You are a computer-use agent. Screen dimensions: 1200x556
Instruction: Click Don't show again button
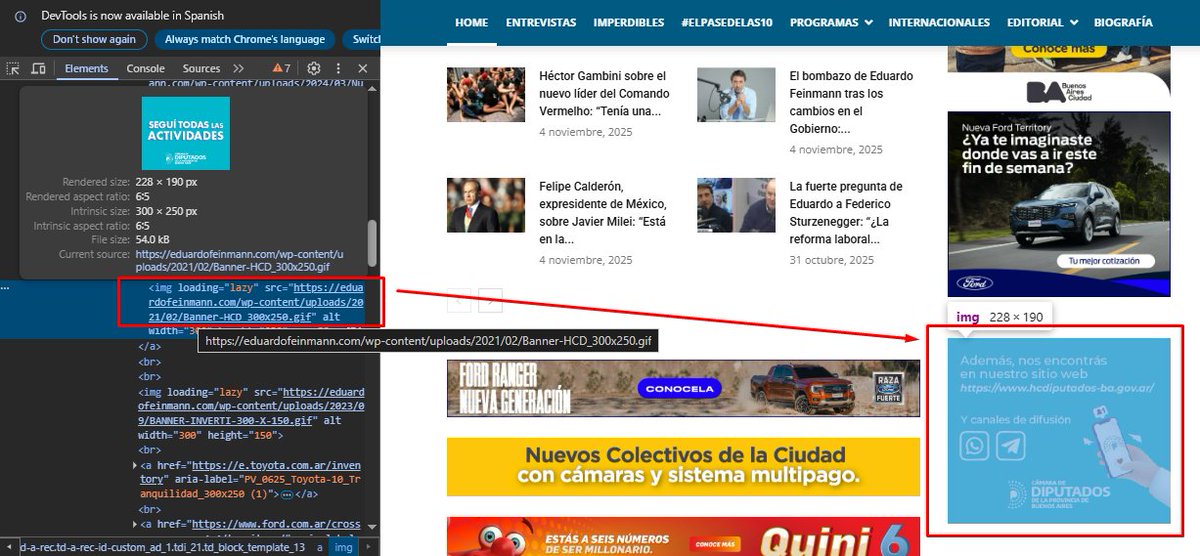pos(94,39)
